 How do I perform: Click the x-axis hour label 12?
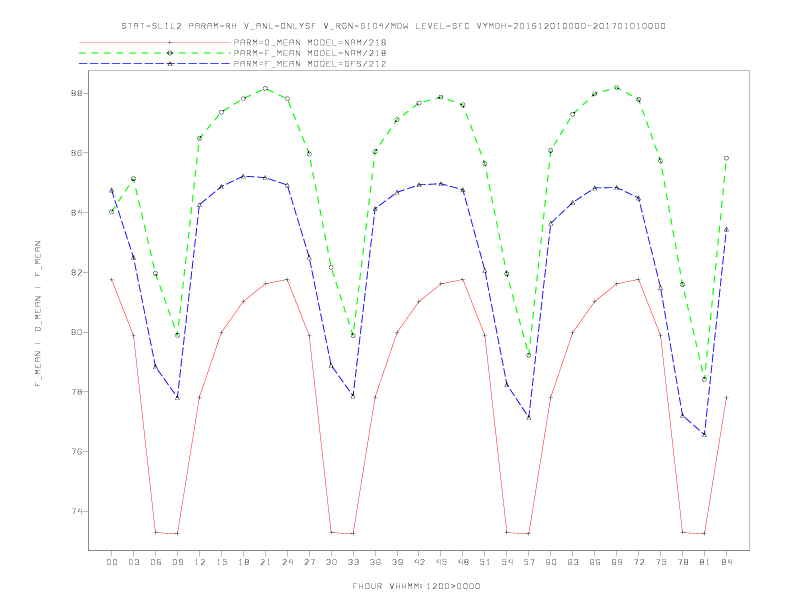[x=200, y=562]
